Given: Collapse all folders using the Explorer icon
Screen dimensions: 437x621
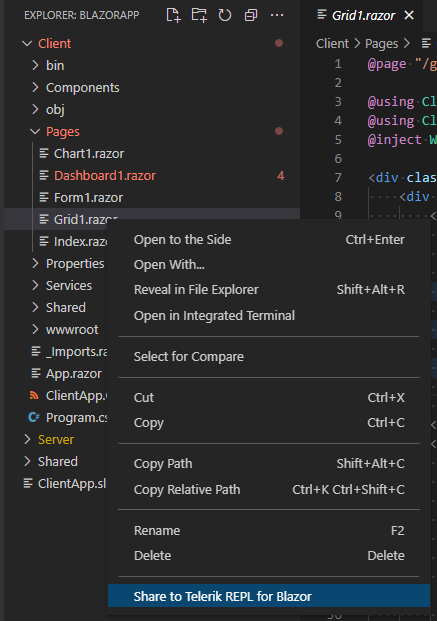Looking at the screenshot, I should (x=251, y=15).
